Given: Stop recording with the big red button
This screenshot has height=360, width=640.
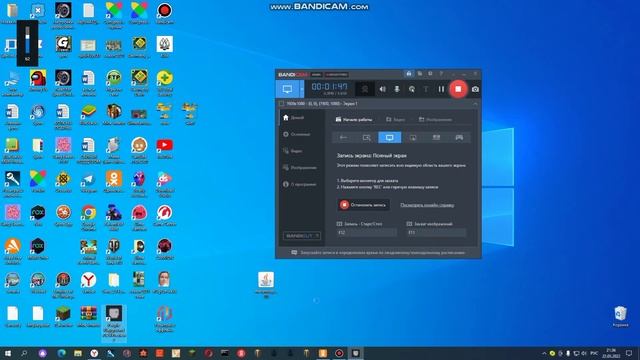Looking at the screenshot, I should (458, 89).
